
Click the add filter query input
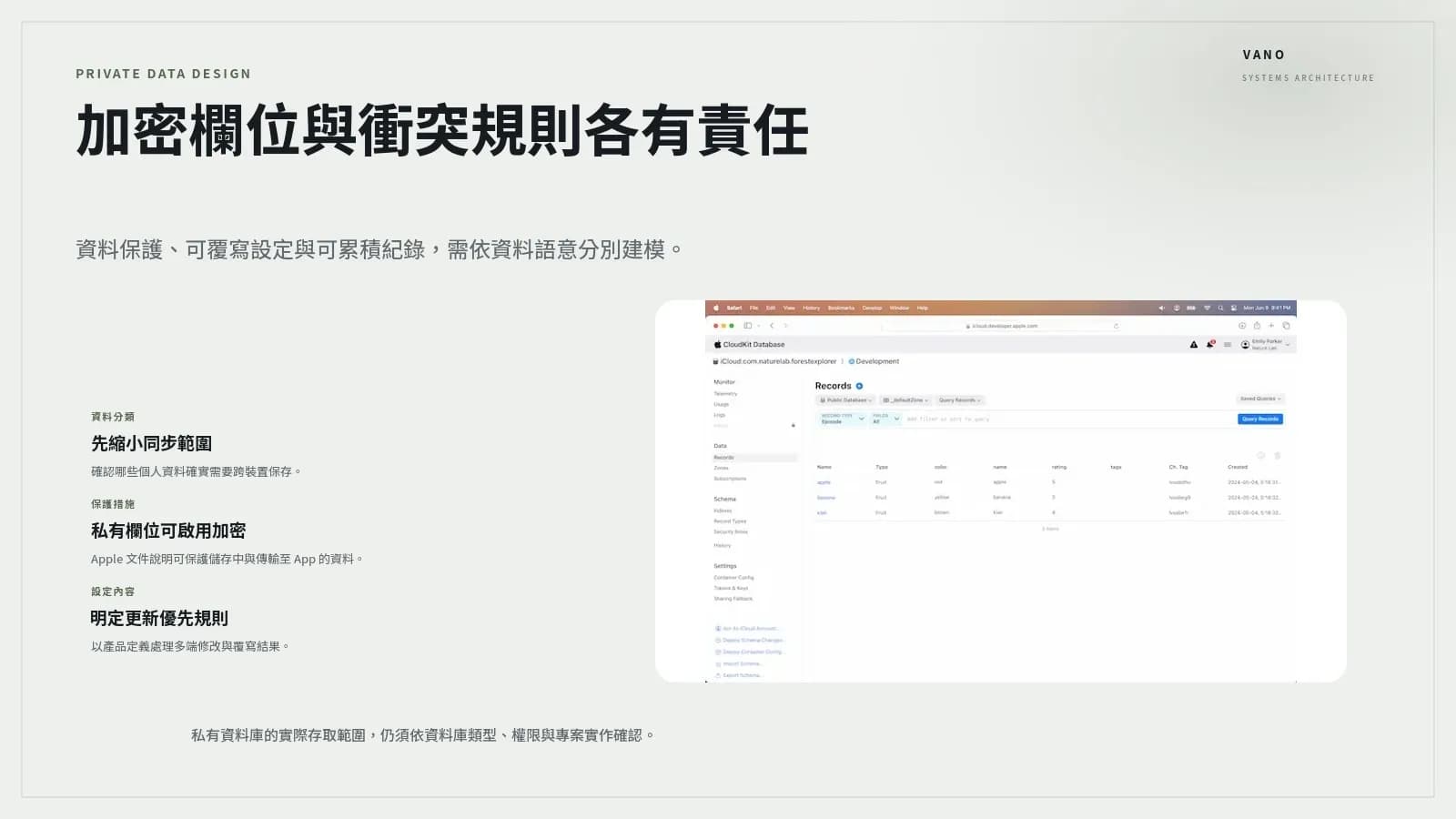(x=1068, y=419)
